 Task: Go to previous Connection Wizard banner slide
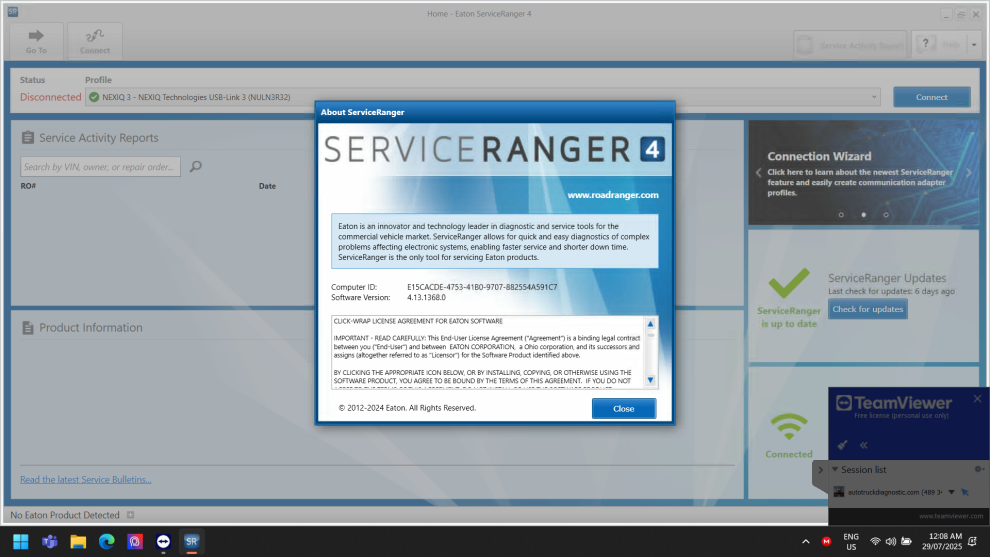click(x=758, y=172)
